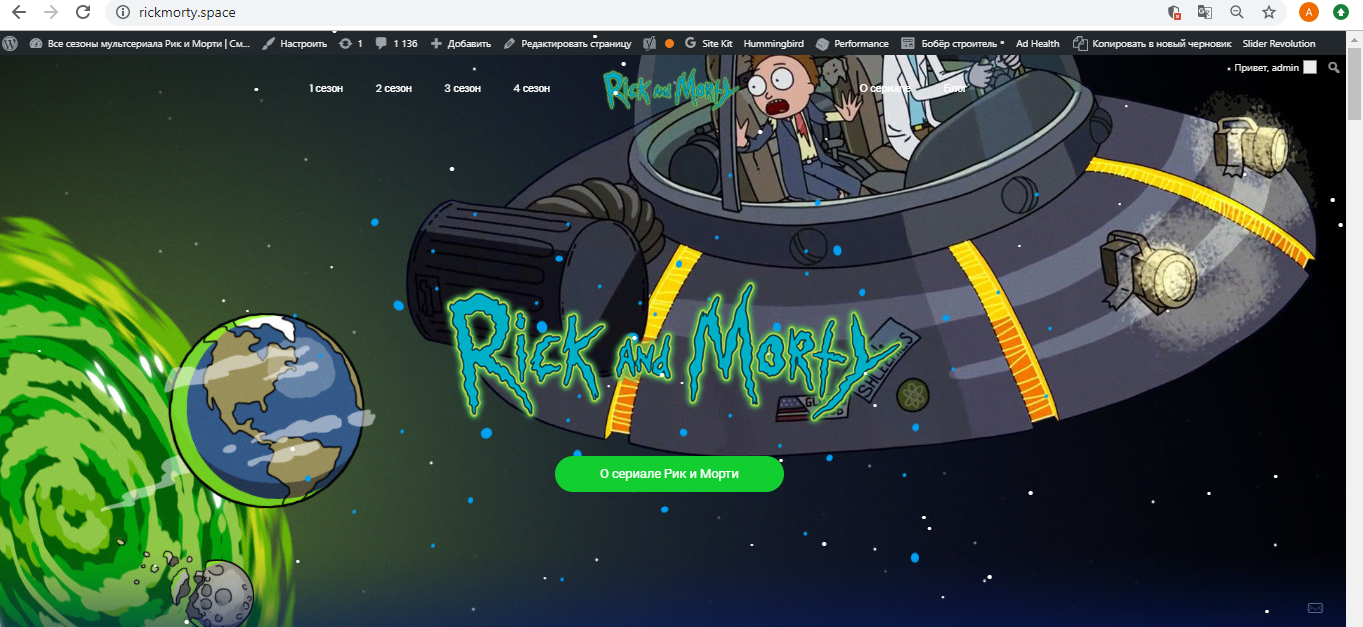The width and height of the screenshot is (1363, 627).
Task: Reload the page with refresh icon
Action: [83, 12]
